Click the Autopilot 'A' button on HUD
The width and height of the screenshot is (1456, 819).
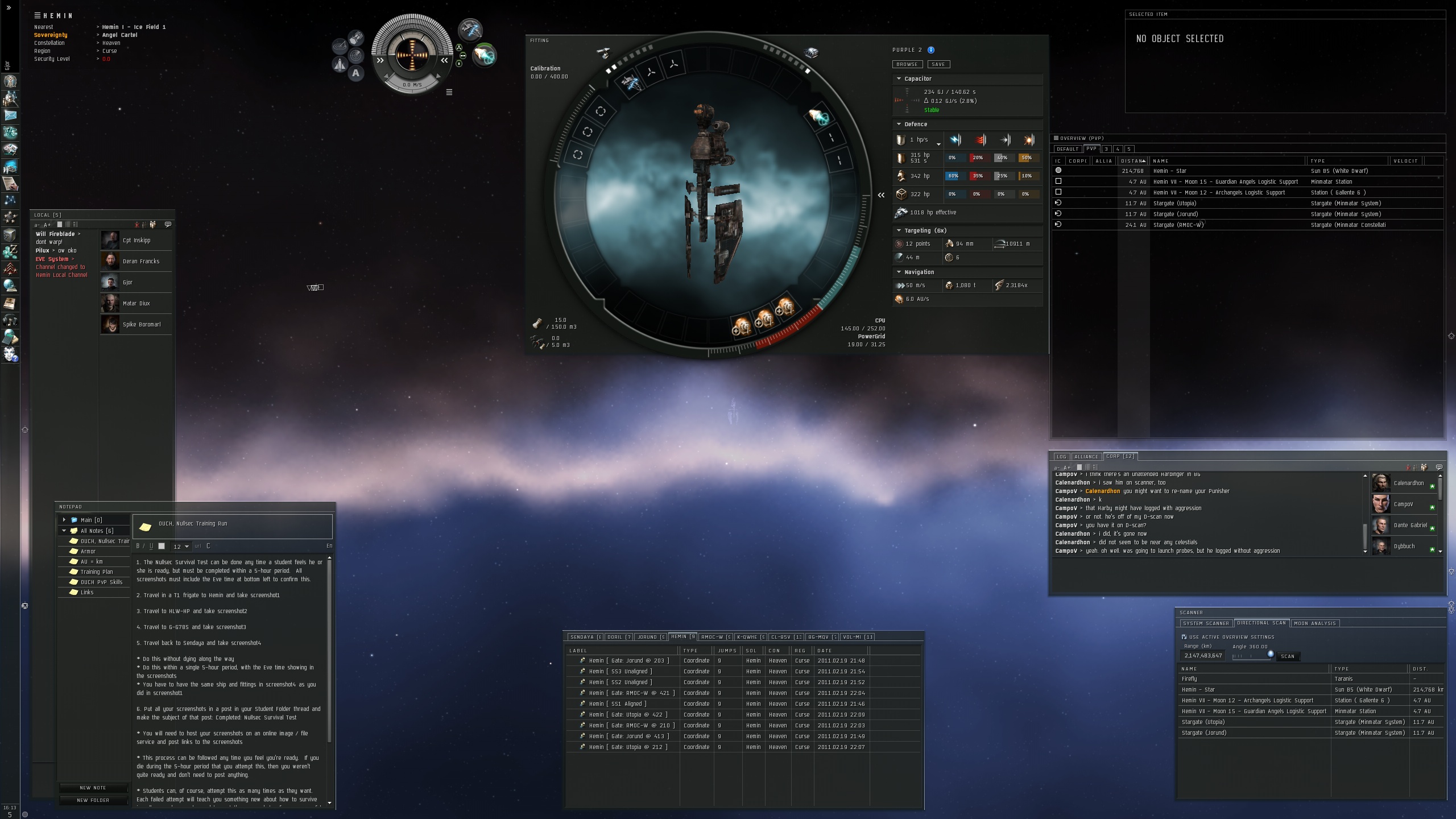tap(356, 73)
